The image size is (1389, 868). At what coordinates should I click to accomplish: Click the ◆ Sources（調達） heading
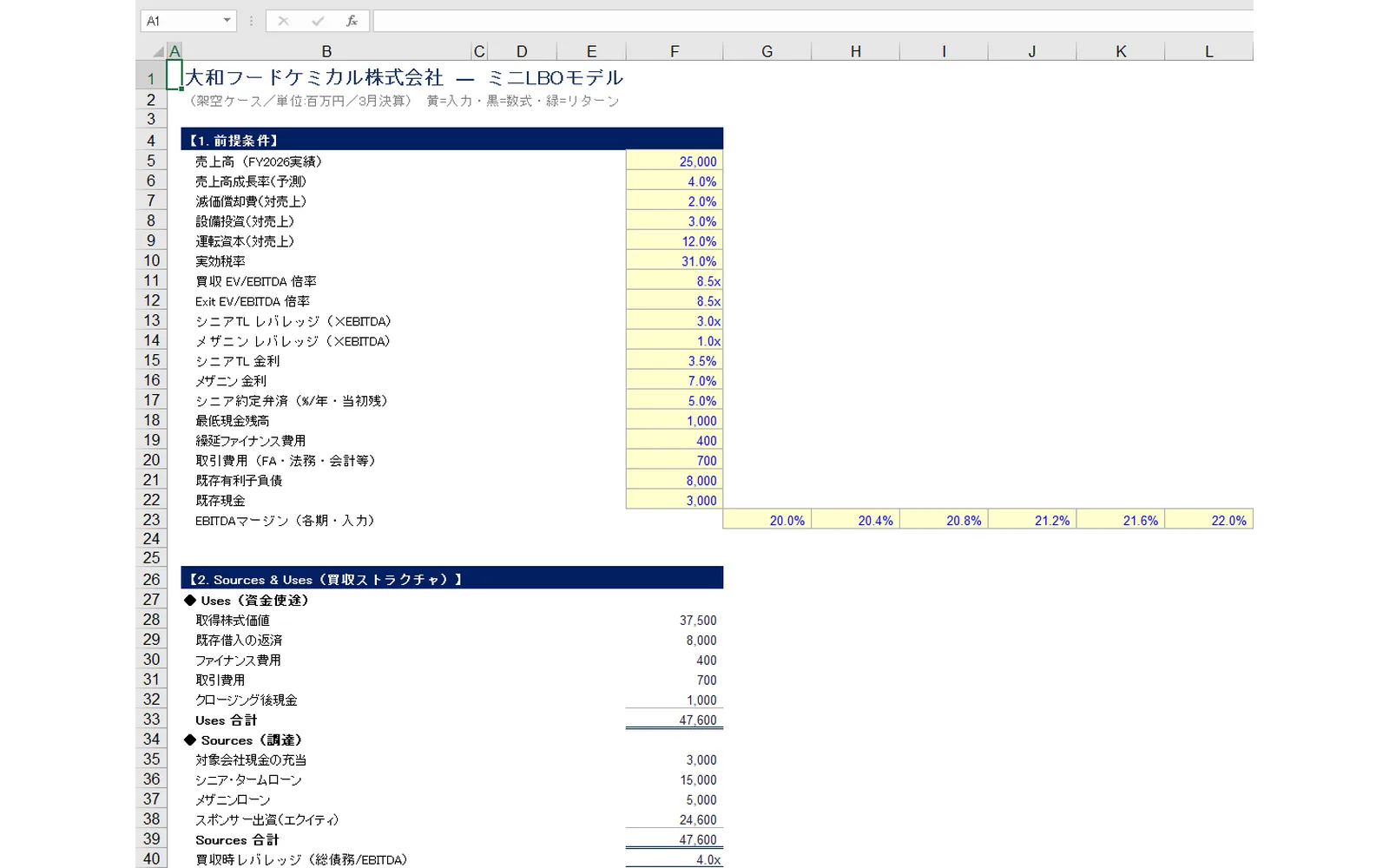coord(243,740)
